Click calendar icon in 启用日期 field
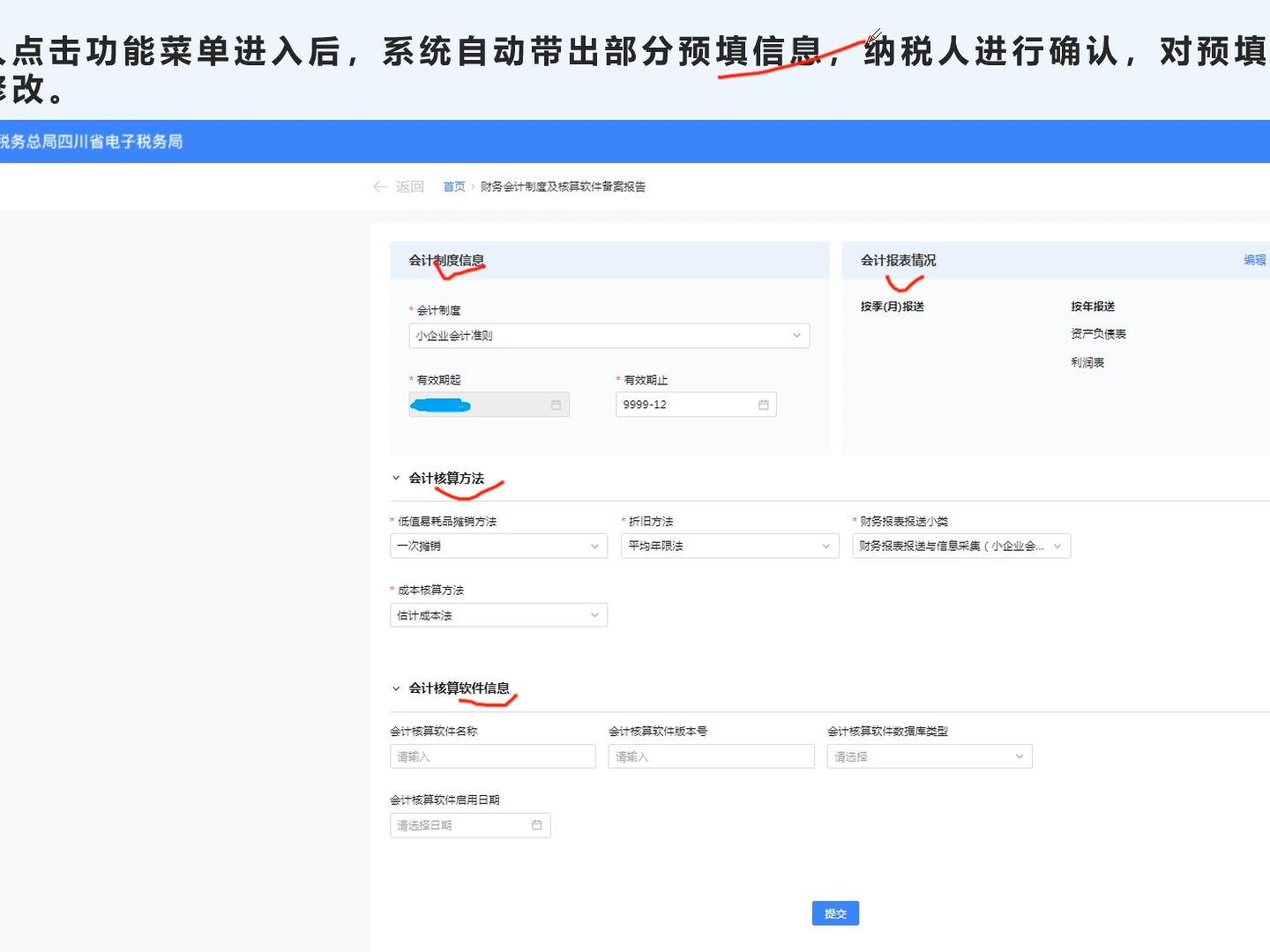 (x=537, y=825)
